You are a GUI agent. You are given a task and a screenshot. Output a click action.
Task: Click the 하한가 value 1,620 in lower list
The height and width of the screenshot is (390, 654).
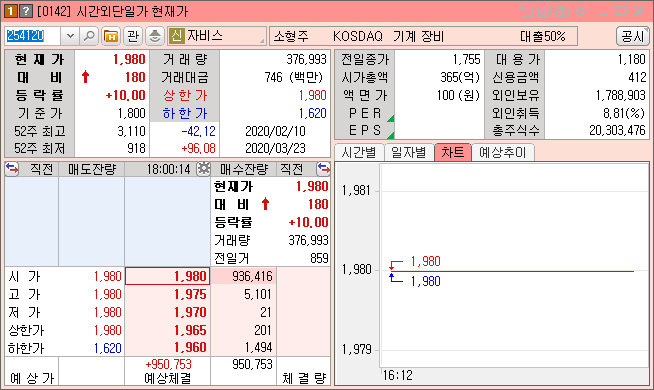(x=107, y=348)
